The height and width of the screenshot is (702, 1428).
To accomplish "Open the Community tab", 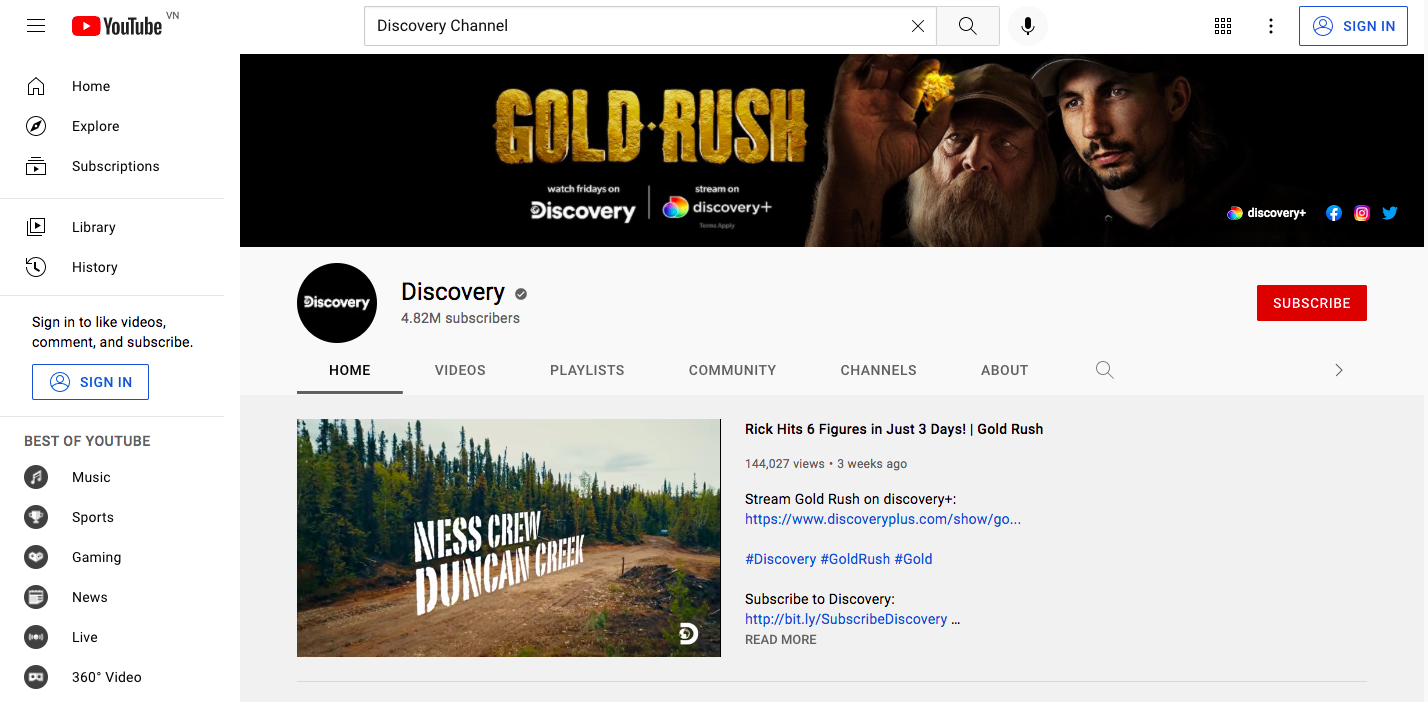I will click(732, 370).
